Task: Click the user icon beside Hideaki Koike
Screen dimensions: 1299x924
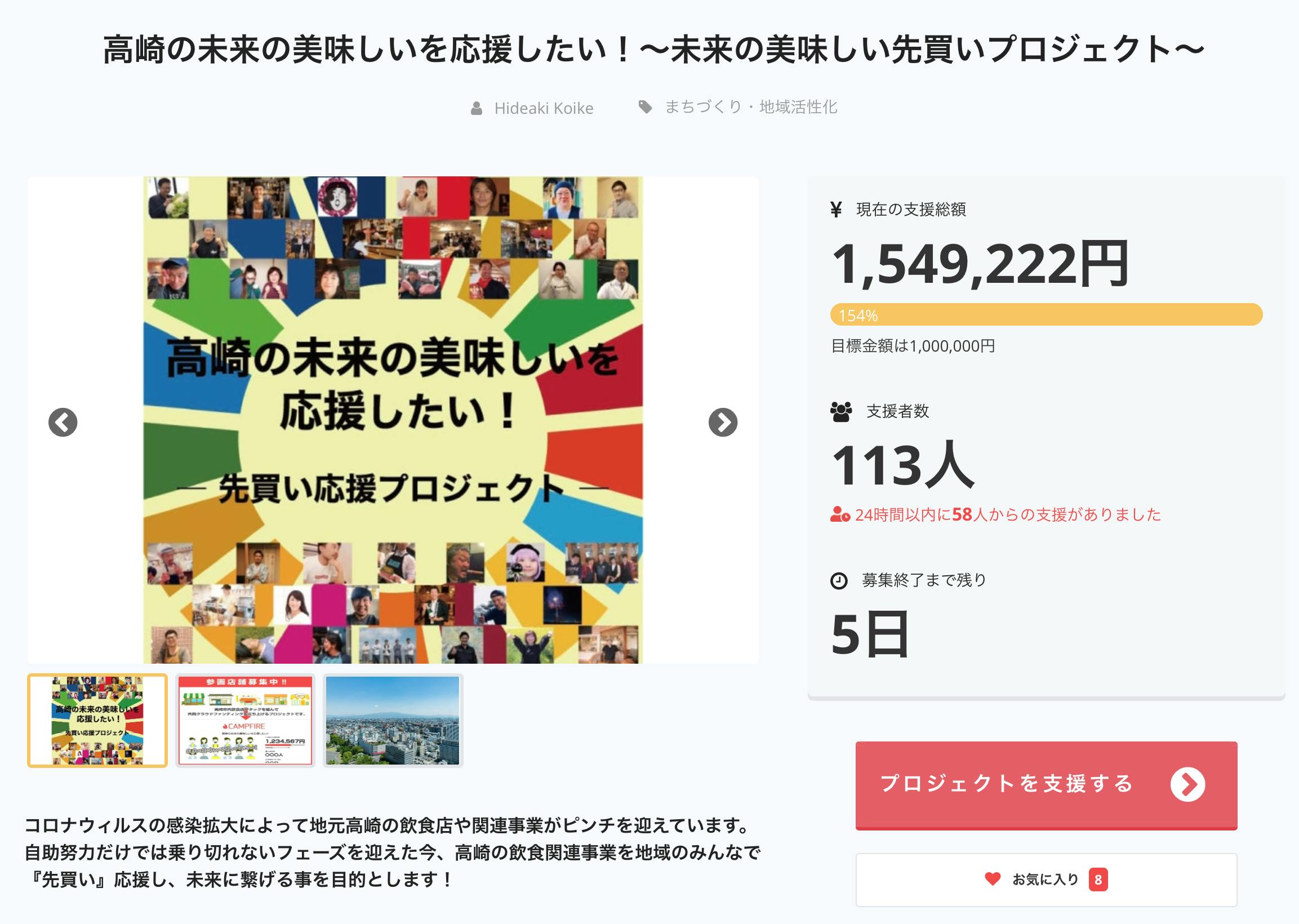Action: (477, 108)
